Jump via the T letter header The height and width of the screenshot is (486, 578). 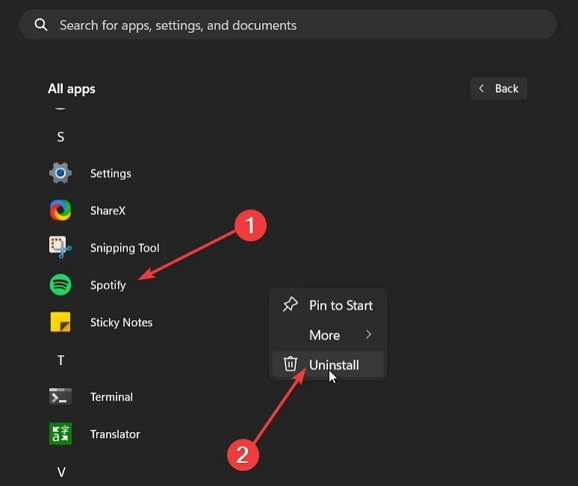tap(61, 360)
